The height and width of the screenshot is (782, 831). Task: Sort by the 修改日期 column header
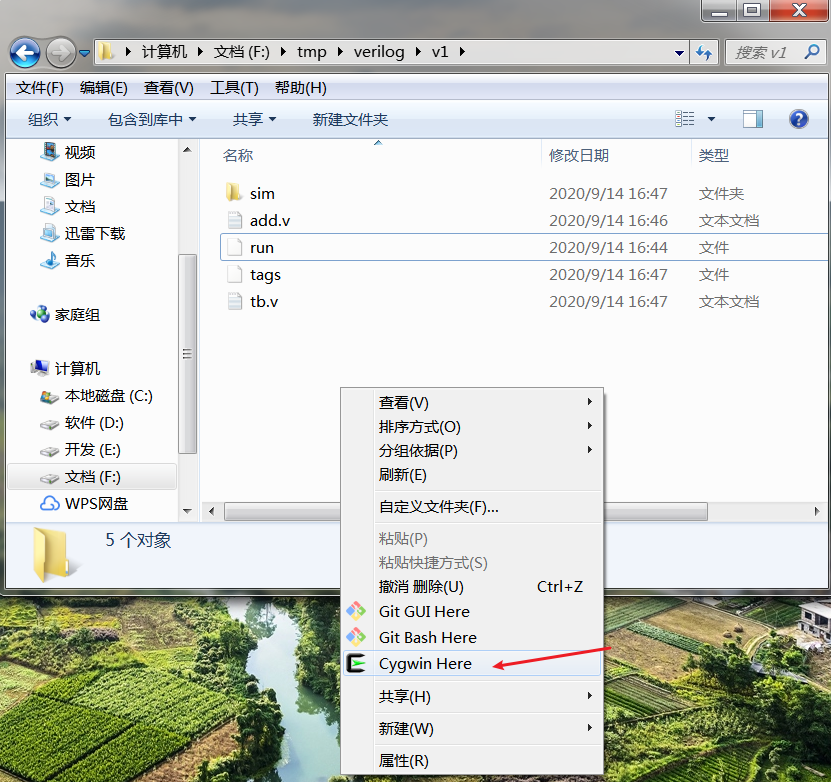click(x=579, y=155)
